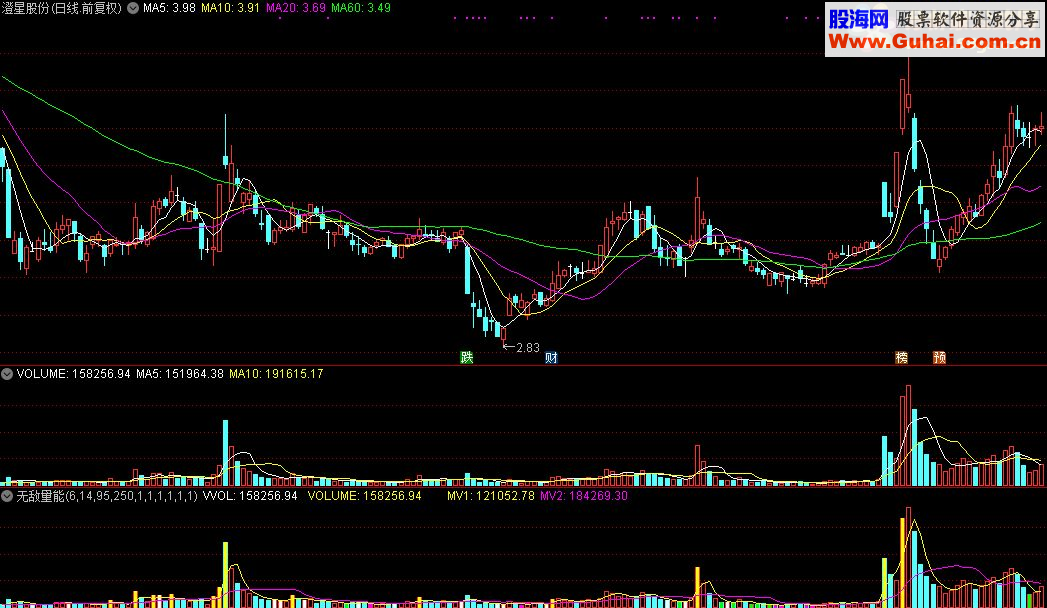The width and height of the screenshot is (1047, 608).
Task: Click the volume MA10: 191615.17 label
Action: click(x=276, y=374)
